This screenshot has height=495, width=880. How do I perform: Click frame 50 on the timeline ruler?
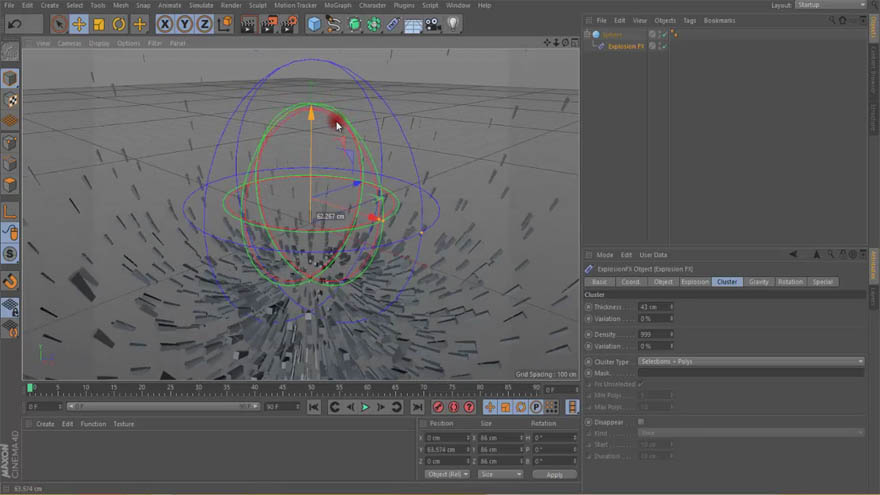coord(311,388)
